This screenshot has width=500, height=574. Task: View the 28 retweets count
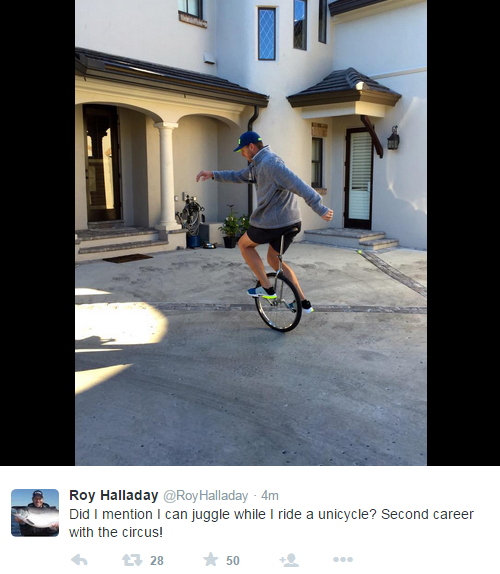pyautogui.click(x=157, y=560)
